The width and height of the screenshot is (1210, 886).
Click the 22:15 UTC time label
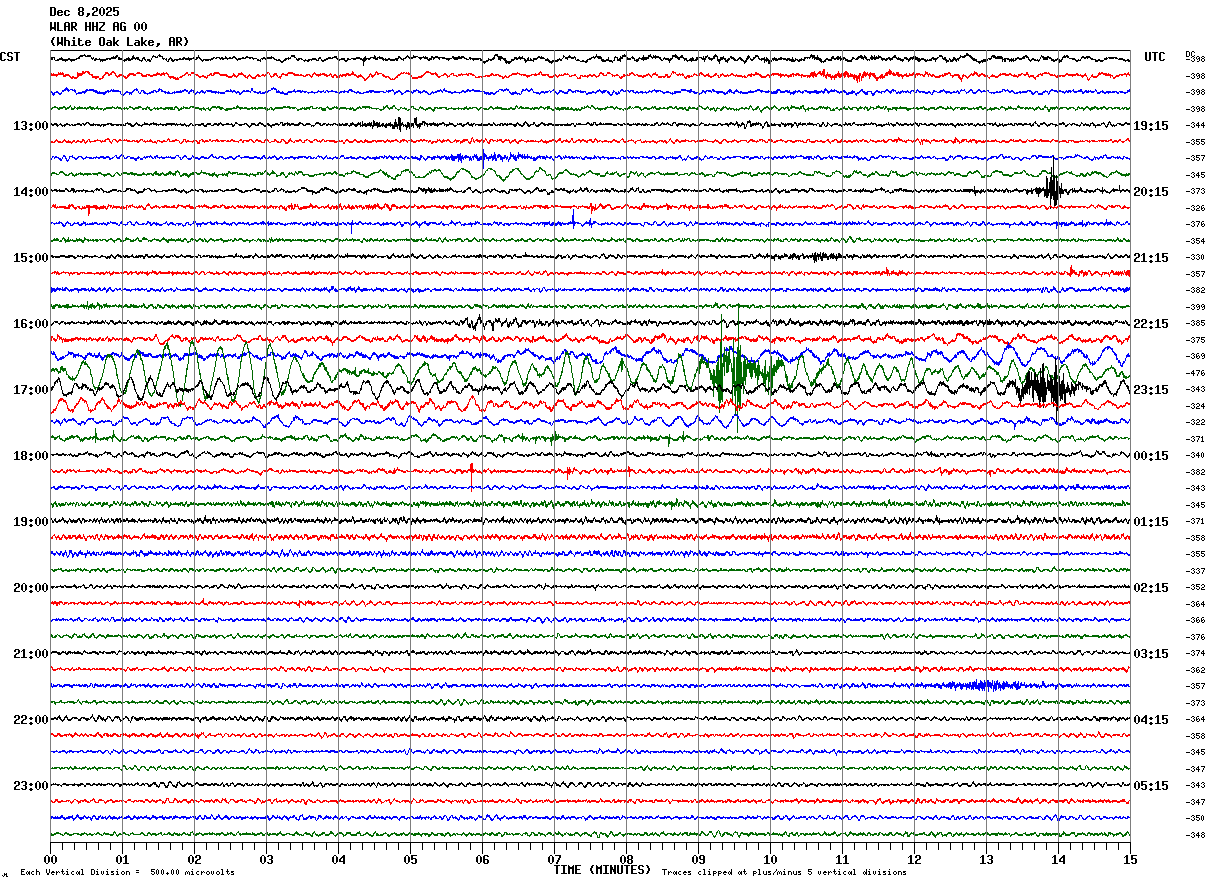[1151, 324]
